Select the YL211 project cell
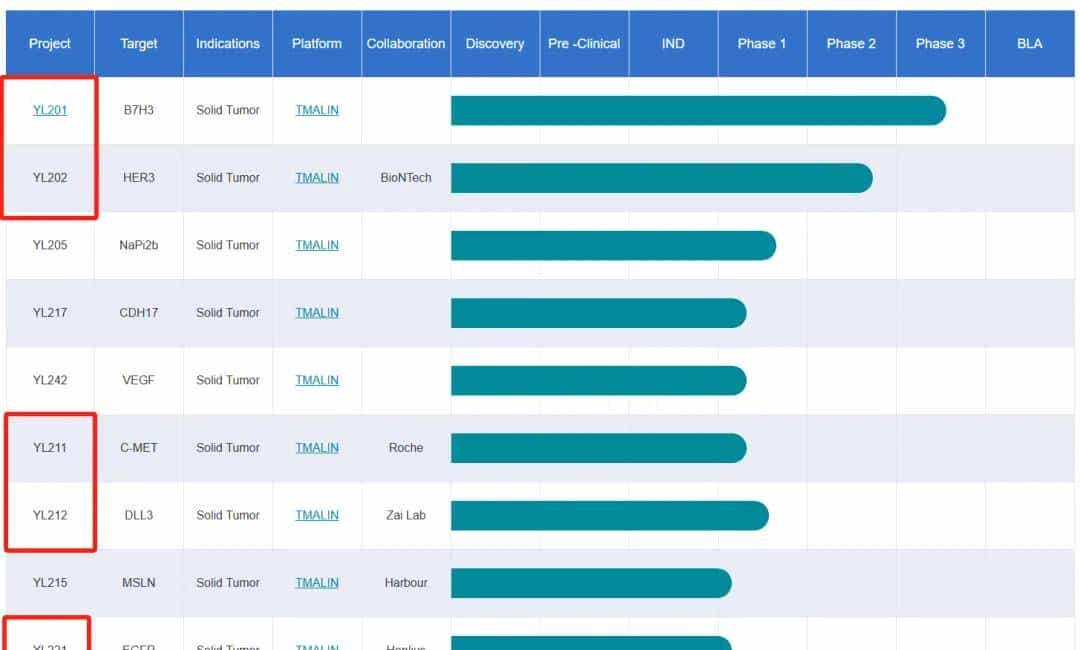This screenshot has height=650, width=1080. [50, 448]
